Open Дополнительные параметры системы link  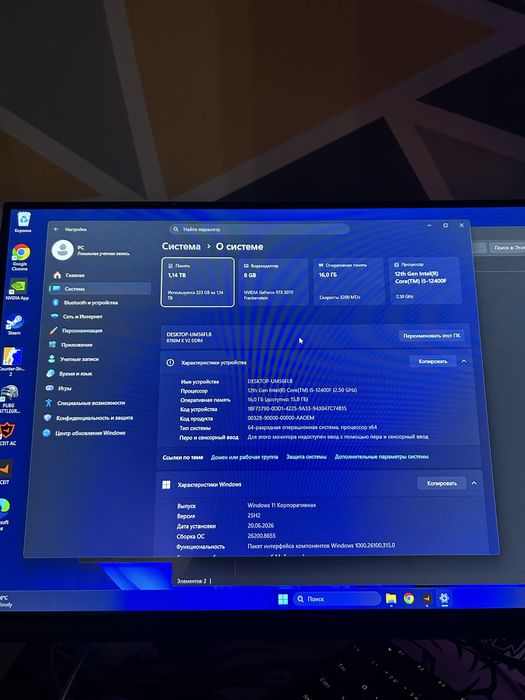click(382, 457)
